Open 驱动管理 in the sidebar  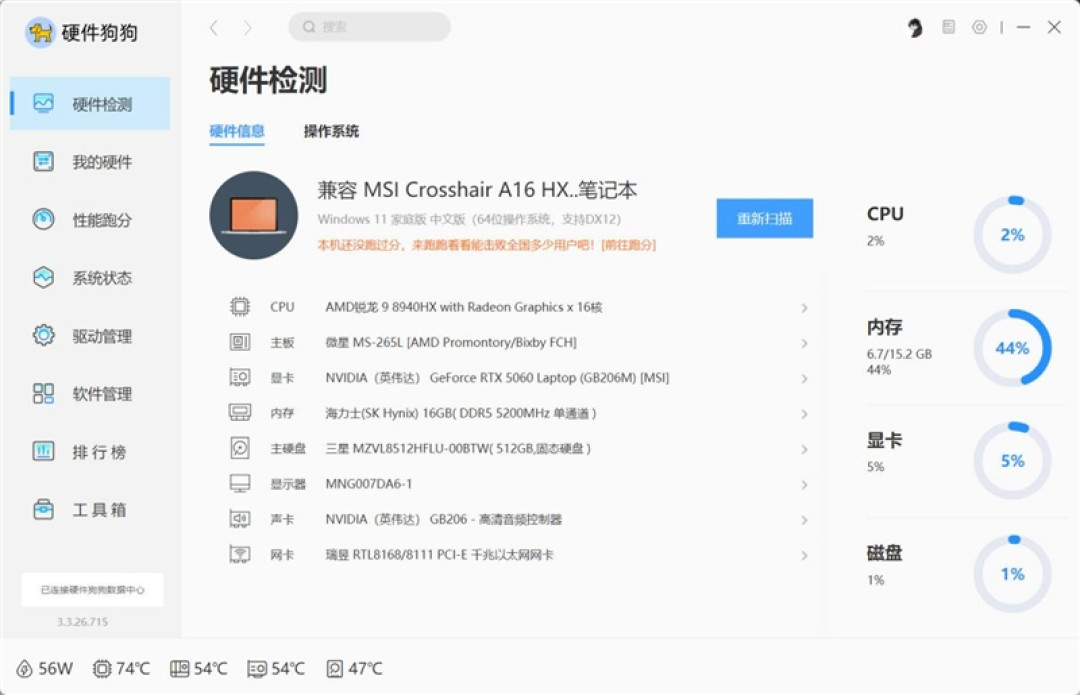(x=90, y=335)
